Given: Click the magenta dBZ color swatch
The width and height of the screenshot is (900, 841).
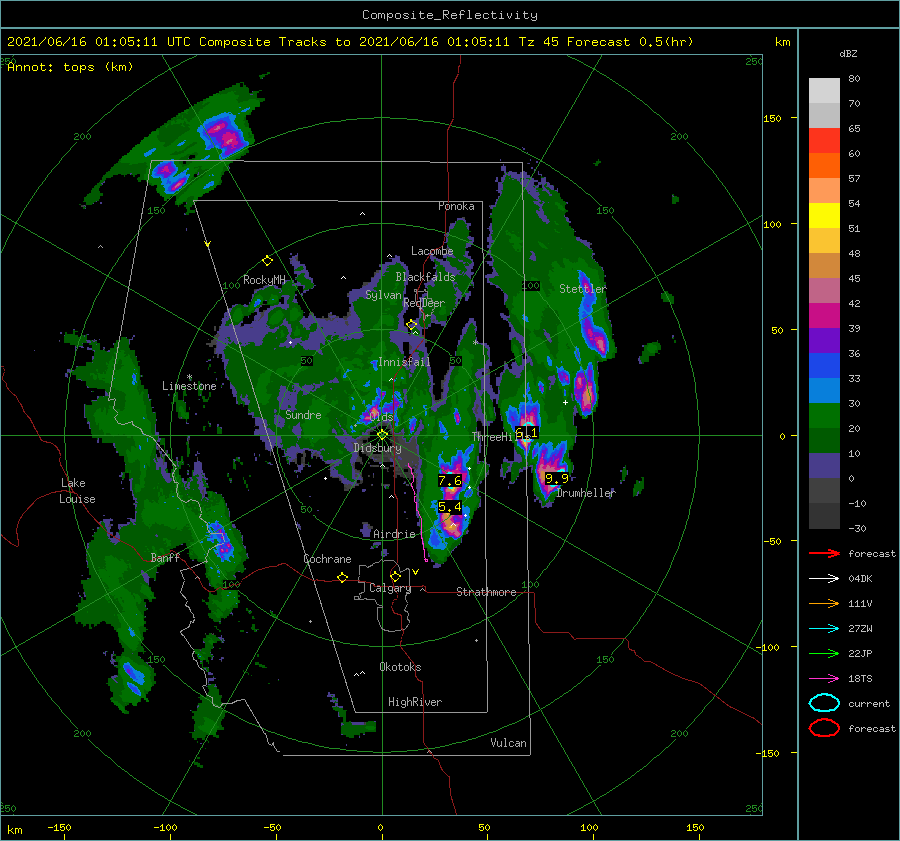Looking at the screenshot, I should click(x=824, y=315).
